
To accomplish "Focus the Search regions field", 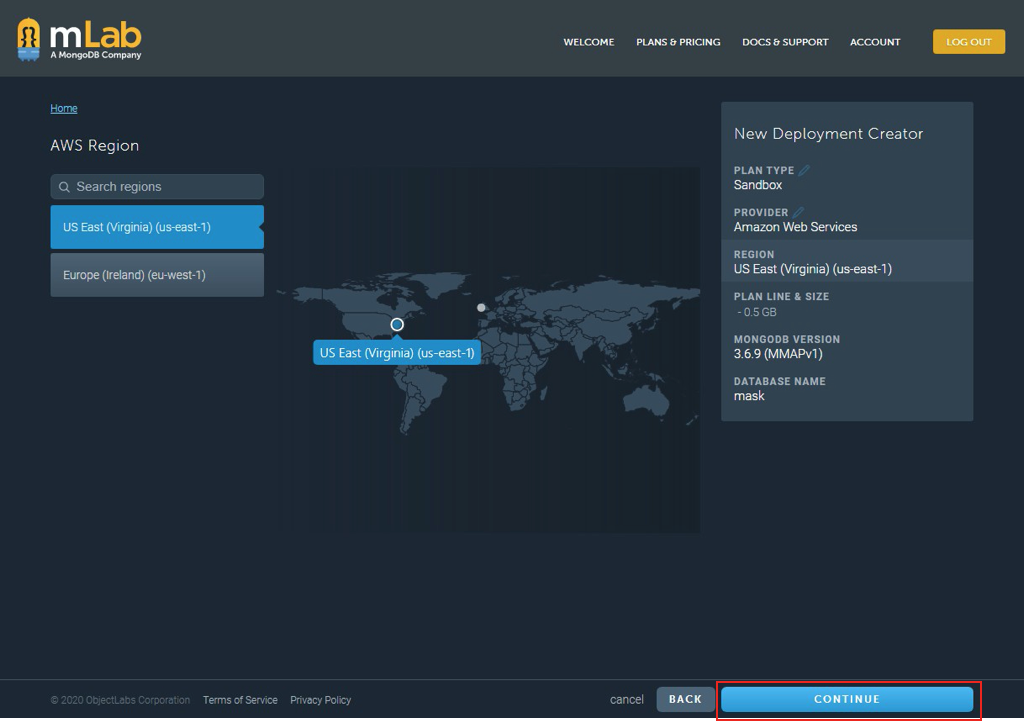I will 157,187.
